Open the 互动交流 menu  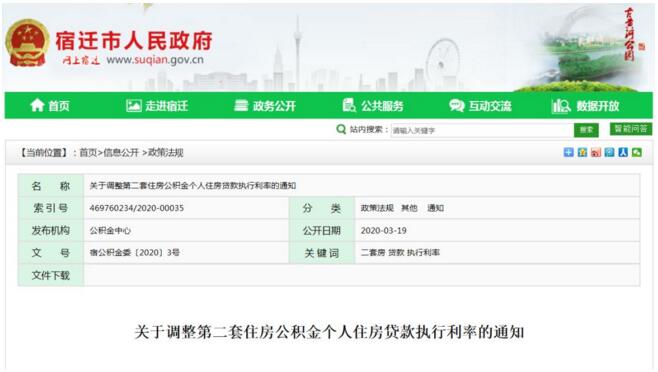click(480, 105)
